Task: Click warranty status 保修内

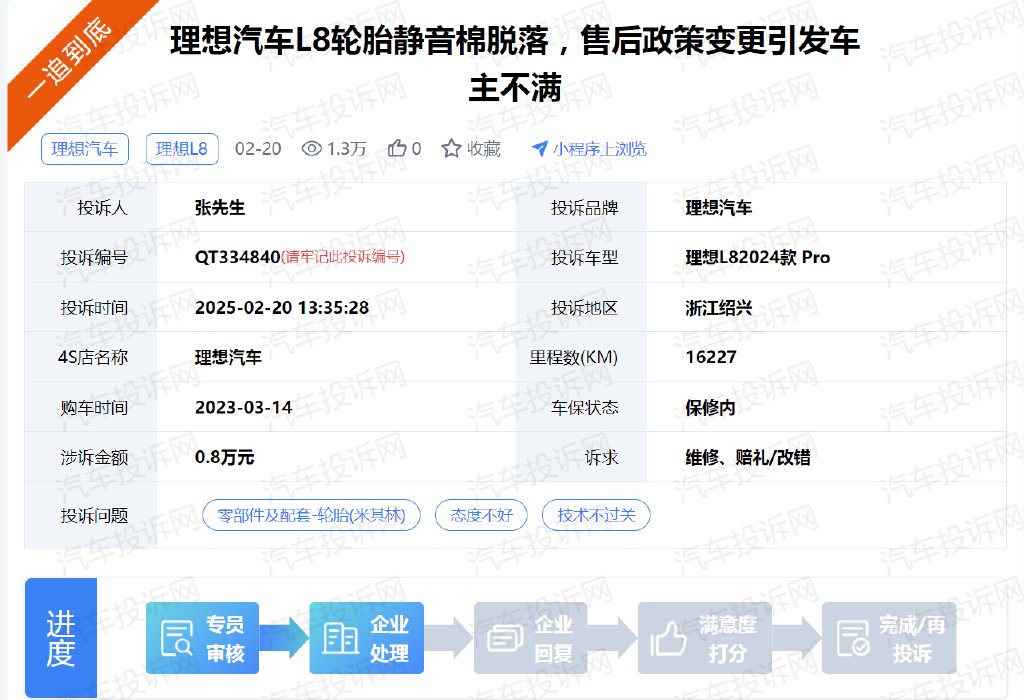Action: [x=710, y=407]
